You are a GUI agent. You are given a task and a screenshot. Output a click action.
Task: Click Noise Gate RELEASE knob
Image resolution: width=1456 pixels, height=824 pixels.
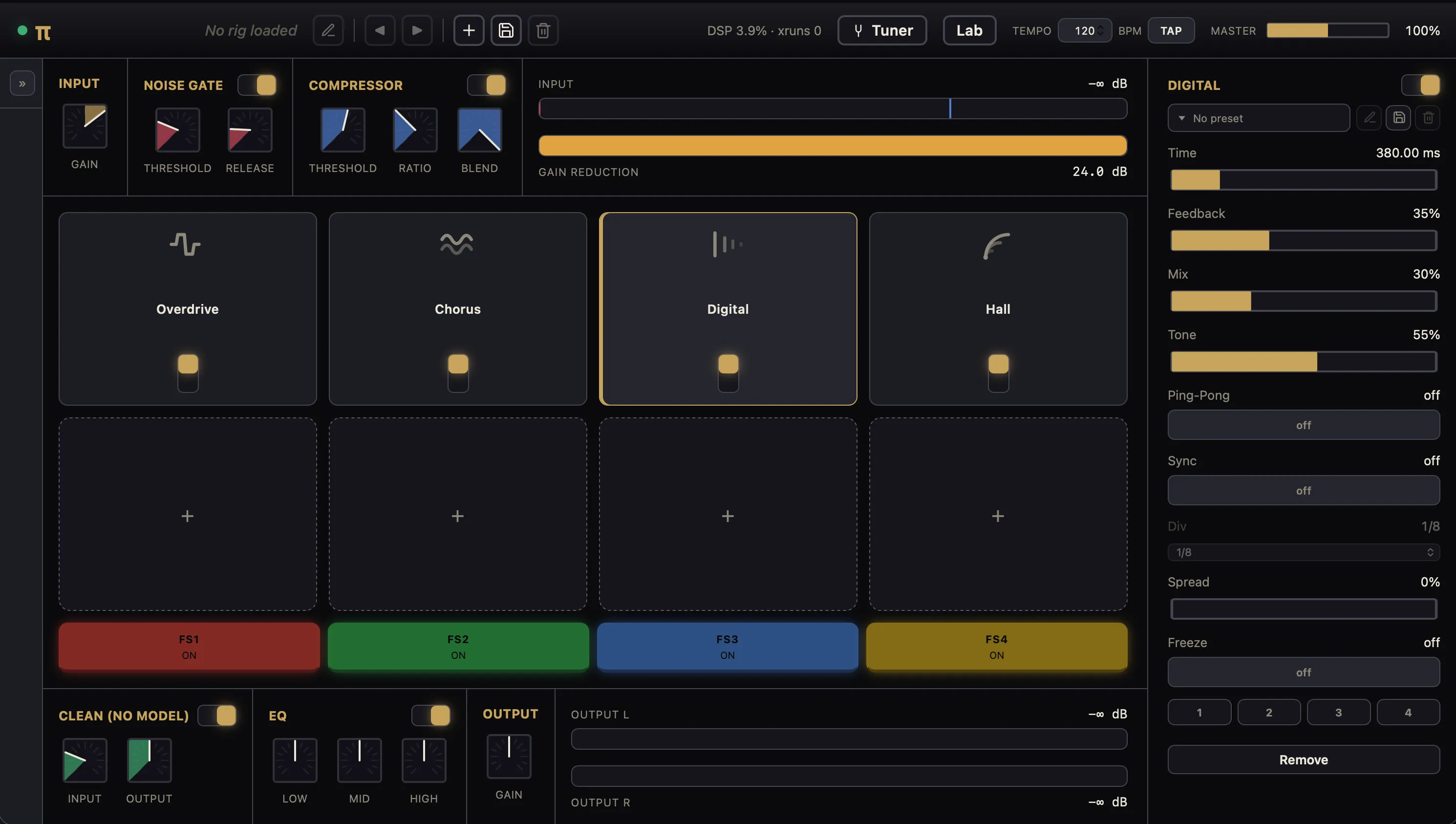pos(250,130)
